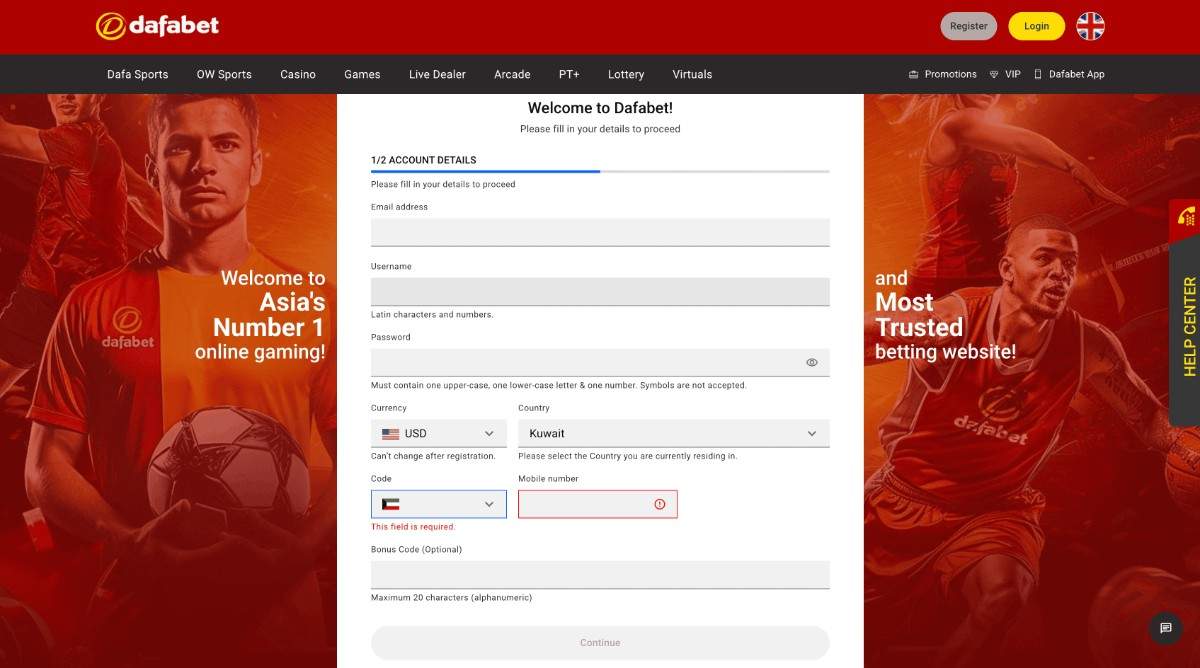1200x668 pixels.
Task: Click 'Can't change after registration.' note
Action: coord(433,456)
